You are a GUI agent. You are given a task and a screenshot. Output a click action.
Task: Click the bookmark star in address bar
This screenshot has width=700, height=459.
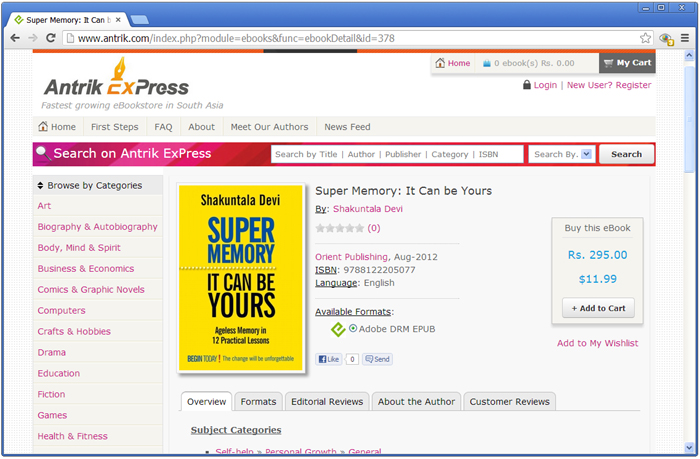(646, 38)
